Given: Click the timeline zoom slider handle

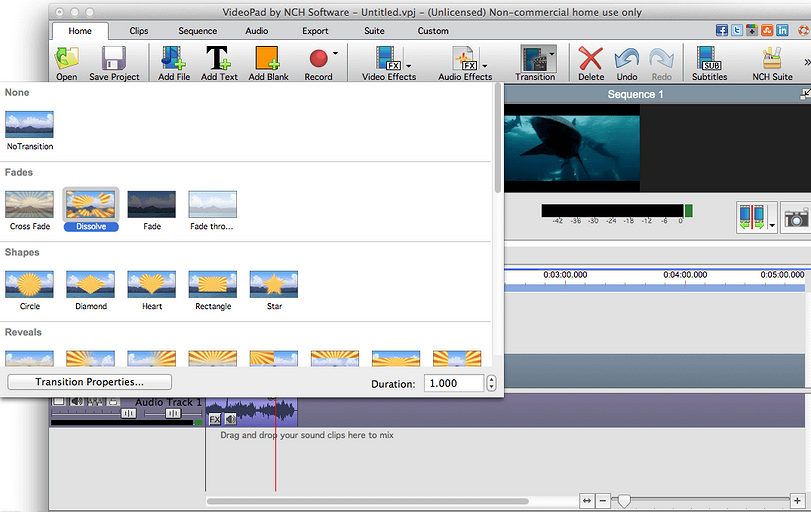Looking at the screenshot, I should pyautogui.click(x=623, y=500).
